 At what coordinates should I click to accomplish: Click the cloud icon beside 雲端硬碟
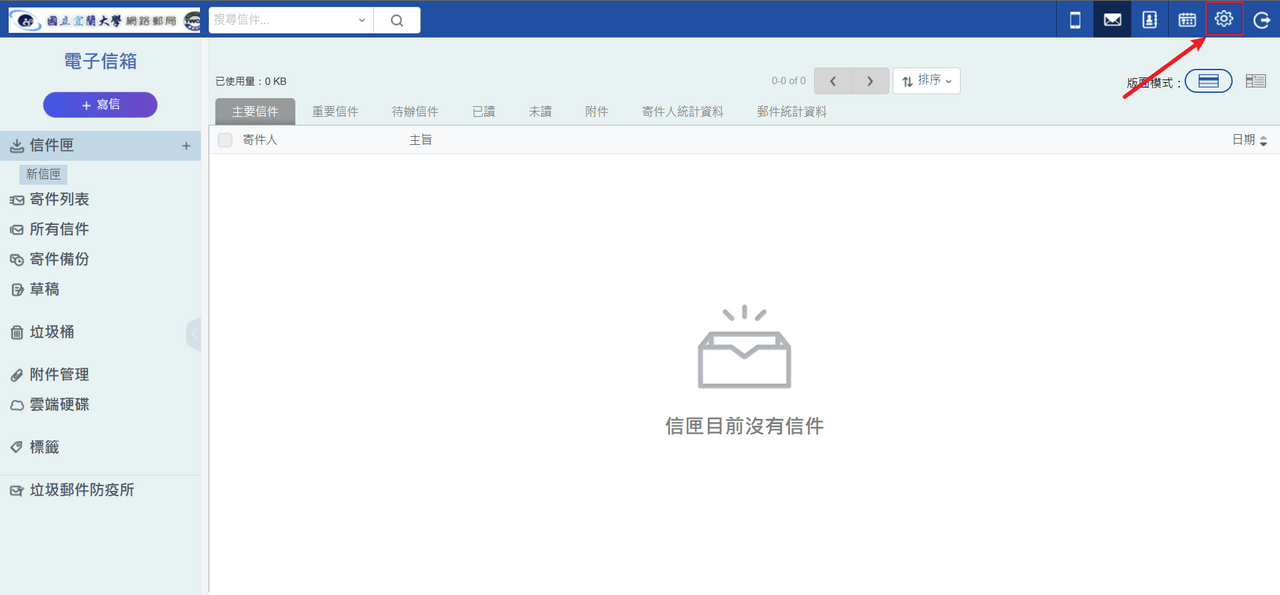[x=17, y=405]
